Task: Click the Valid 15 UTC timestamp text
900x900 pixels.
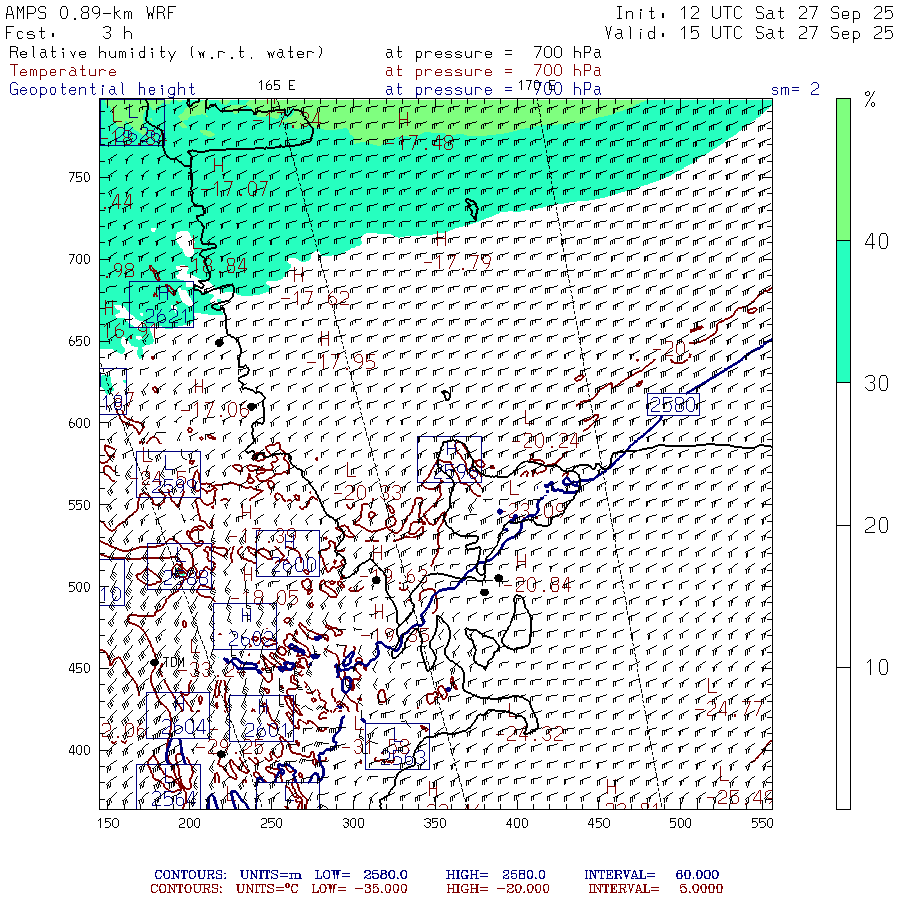Action: tap(754, 32)
